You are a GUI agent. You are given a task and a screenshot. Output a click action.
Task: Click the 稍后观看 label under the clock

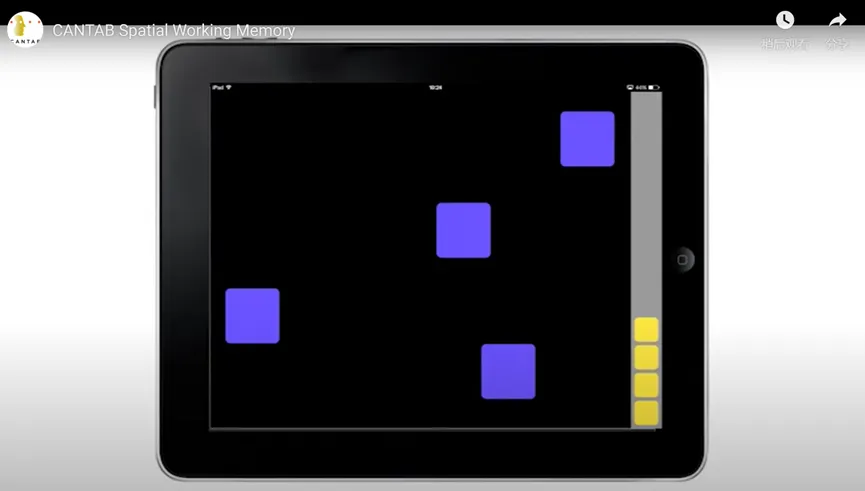coord(783,44)
